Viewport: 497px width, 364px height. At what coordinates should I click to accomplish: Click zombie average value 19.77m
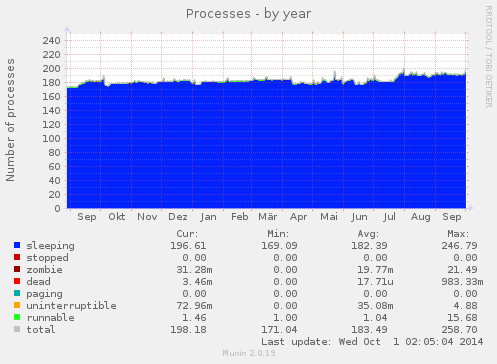coord(375,270)
